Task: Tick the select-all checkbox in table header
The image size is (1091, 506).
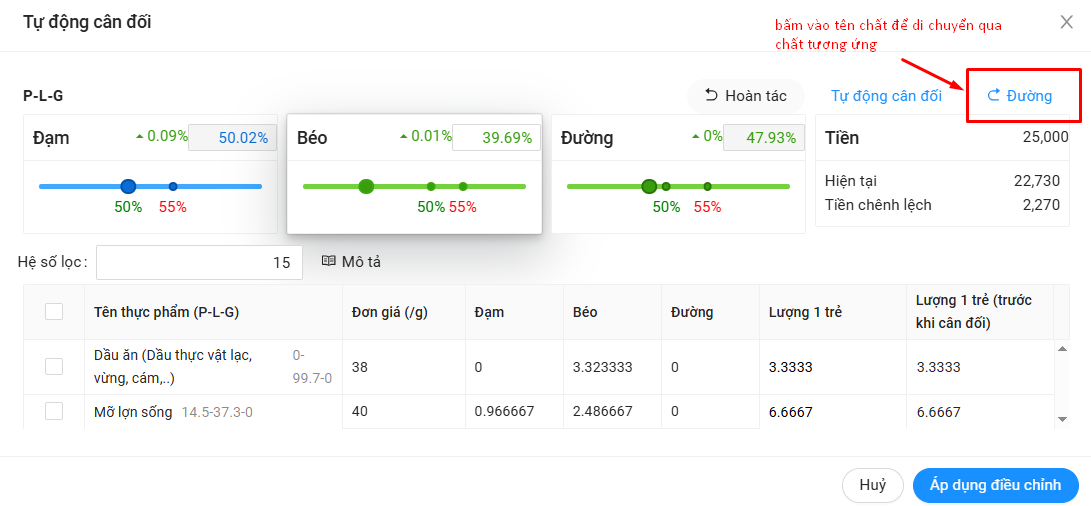Action: point(54,312)
